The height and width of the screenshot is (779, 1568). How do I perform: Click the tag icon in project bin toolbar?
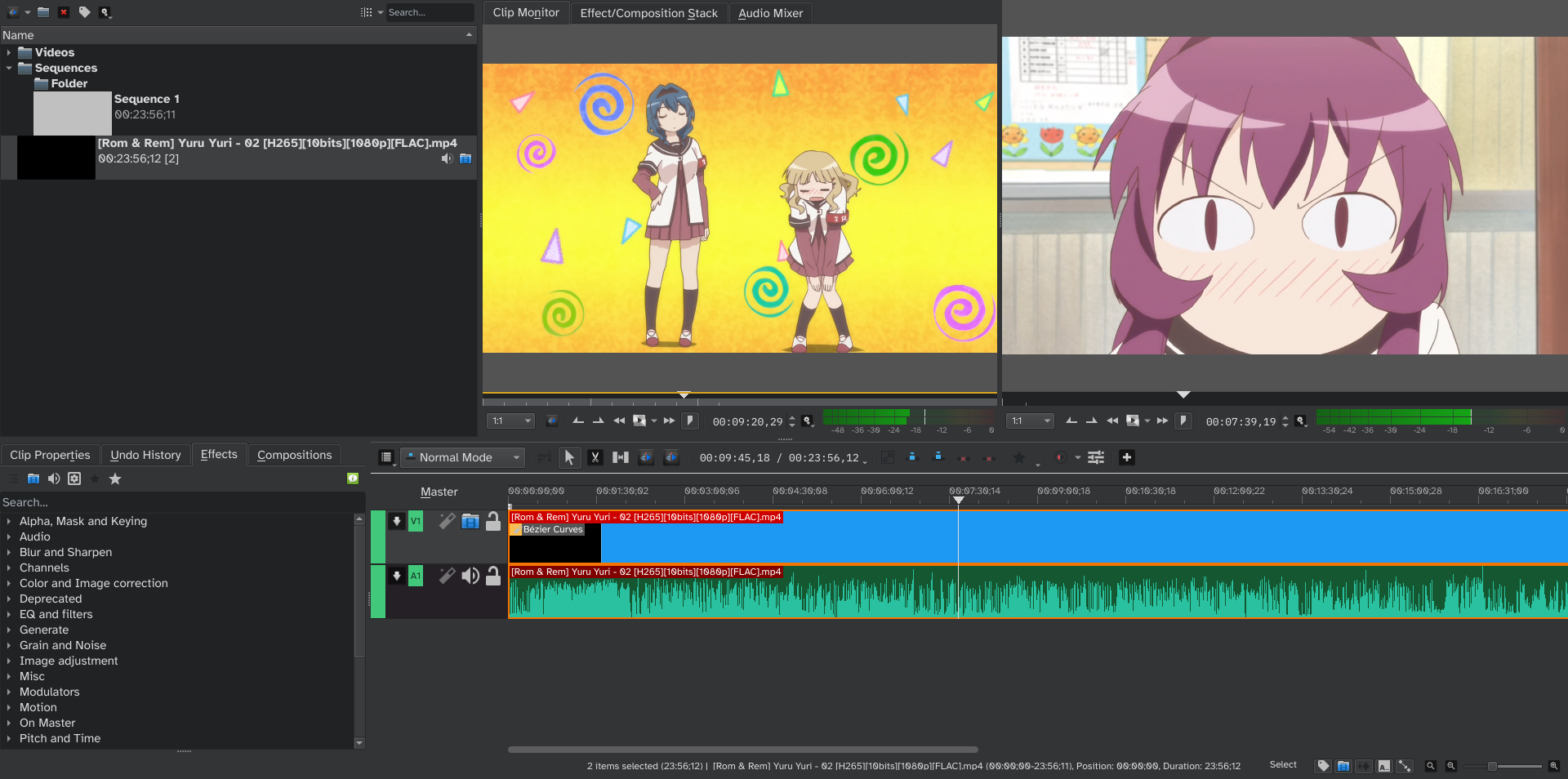[x=84, y=12]
